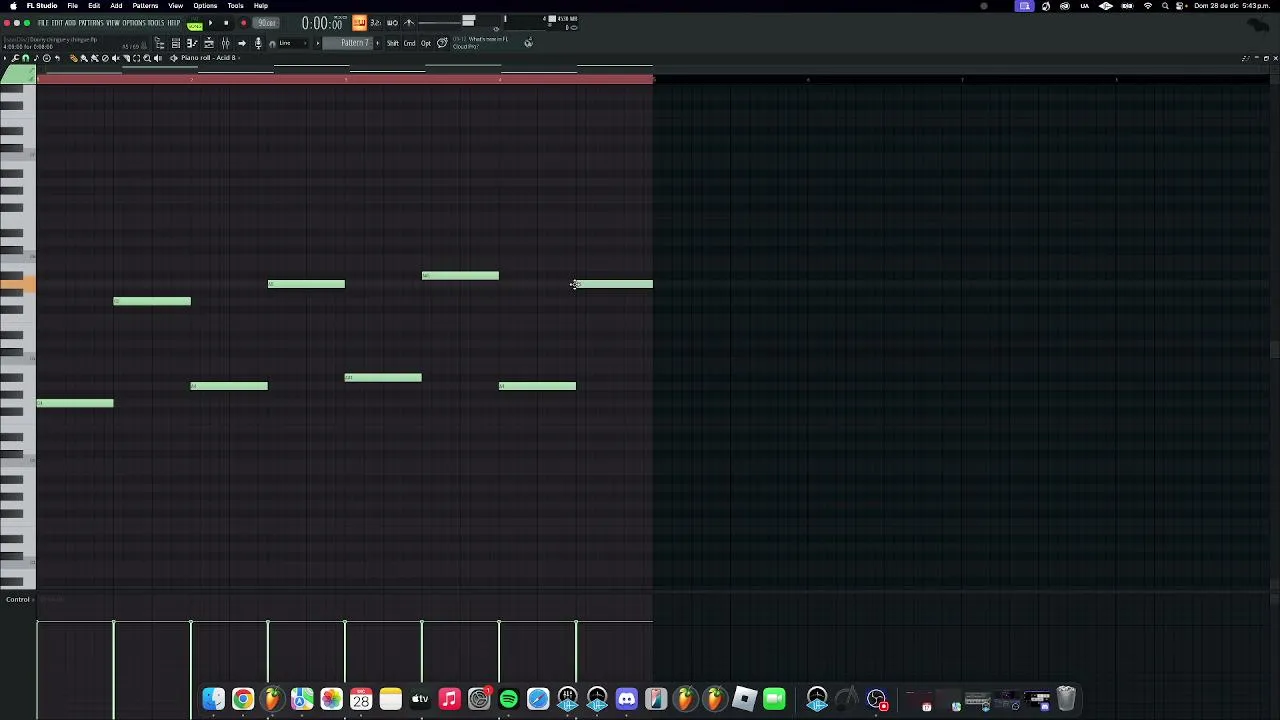
Task: Select the note at start of pattern
Action: [75, 403]
